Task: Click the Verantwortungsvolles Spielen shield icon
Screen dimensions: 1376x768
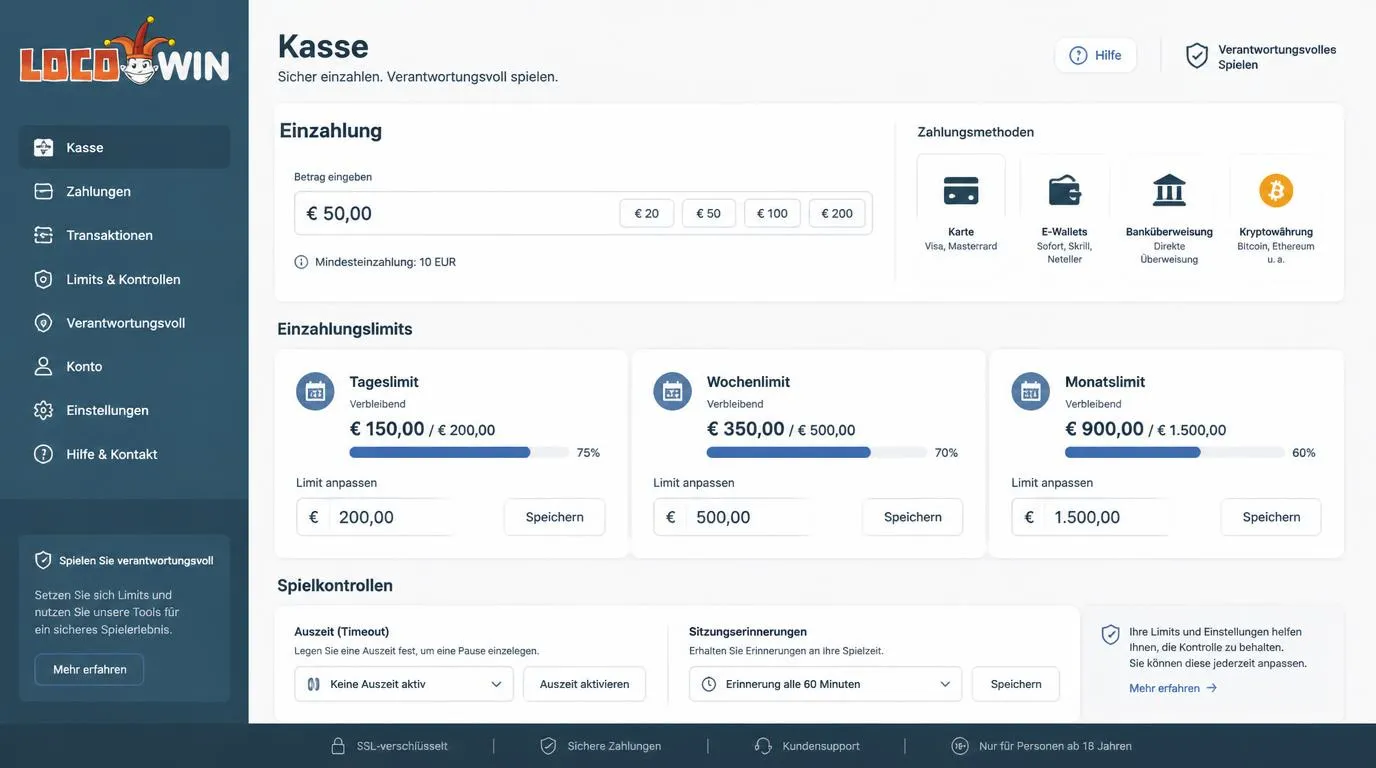Action: 1197,56
